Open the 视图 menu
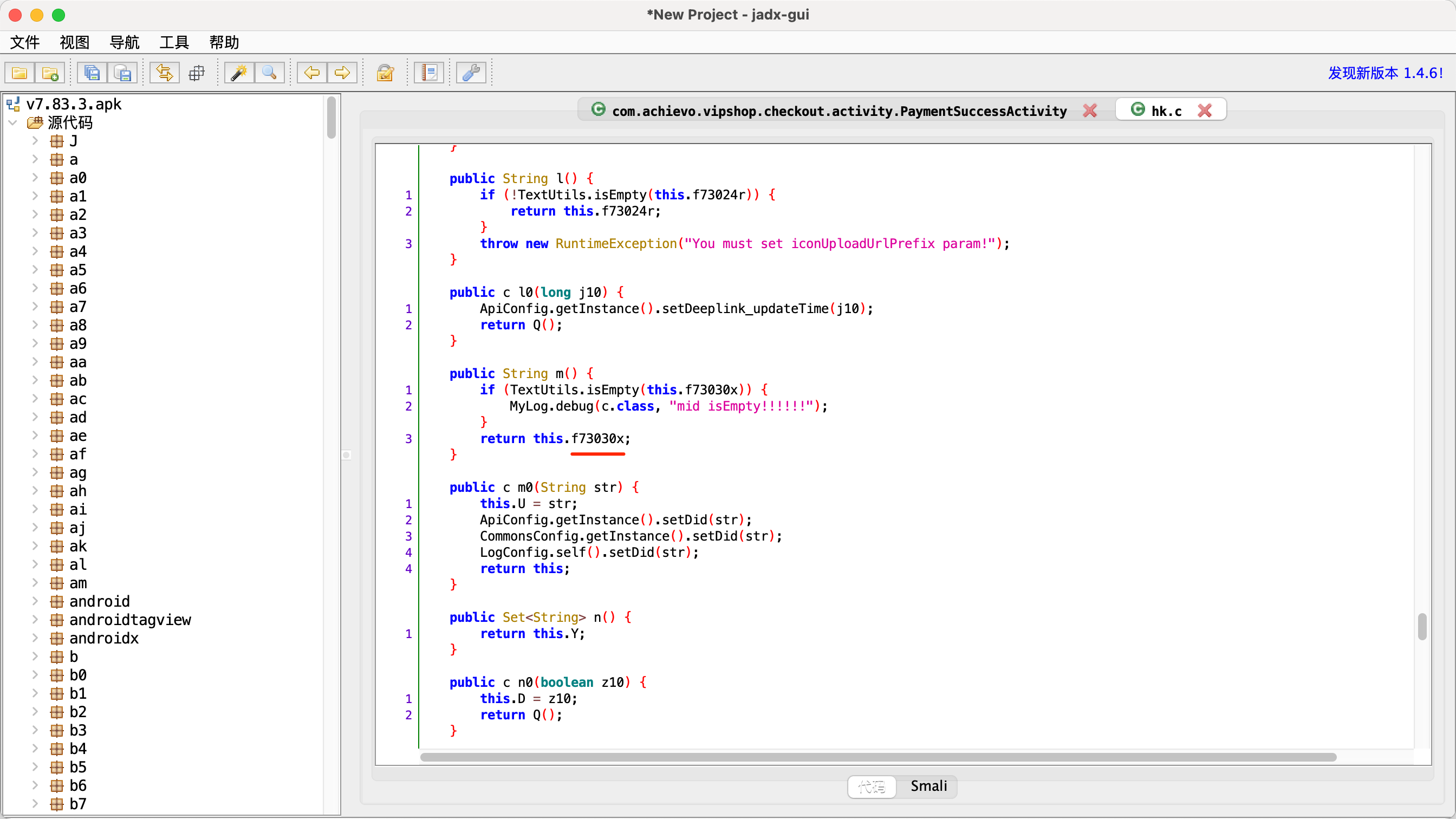 pyautogui.click(x=75, y=42)
